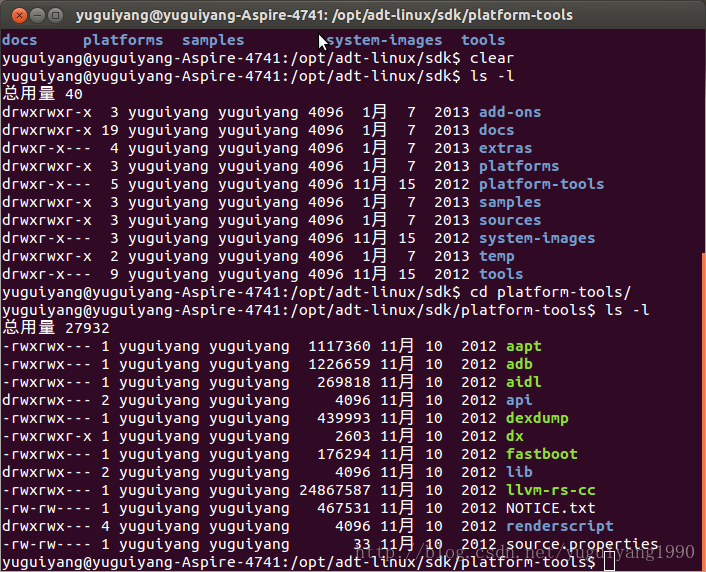This screenshot has height=572, width=706.
Task: Click file size '467531'
Action: click(x=344, y=508)
